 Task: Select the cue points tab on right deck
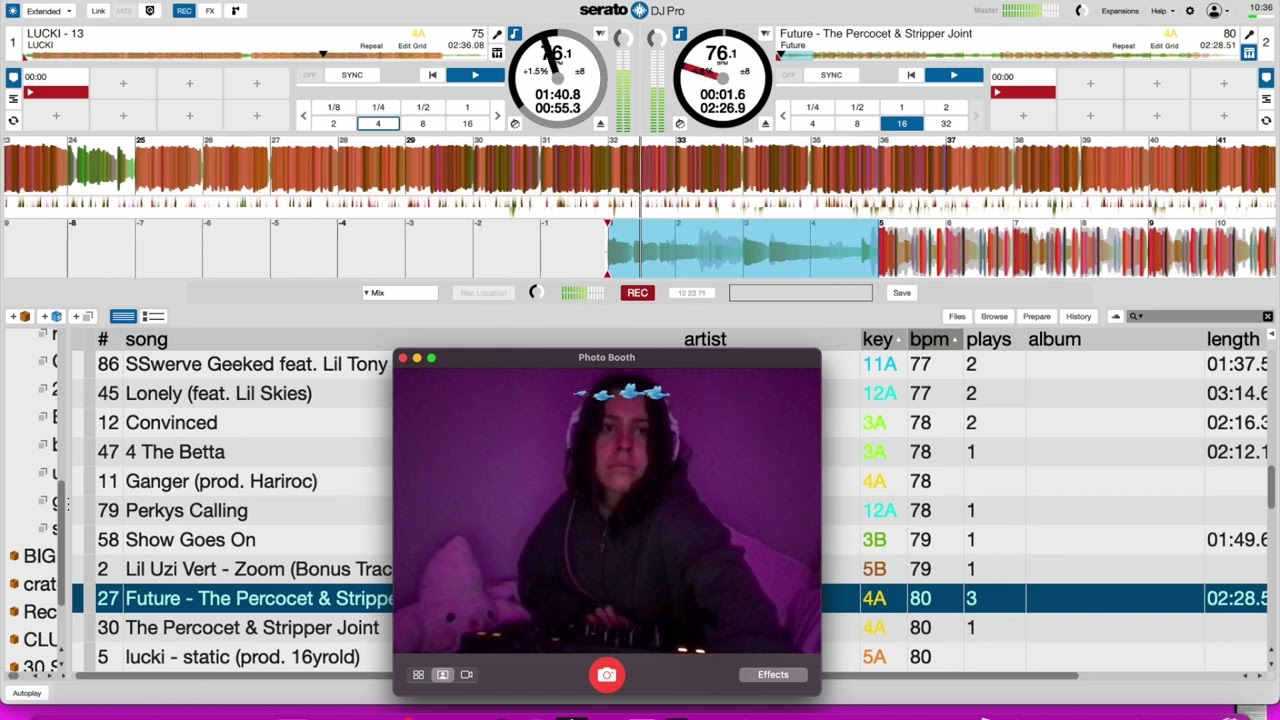[x=1267, y=77]
